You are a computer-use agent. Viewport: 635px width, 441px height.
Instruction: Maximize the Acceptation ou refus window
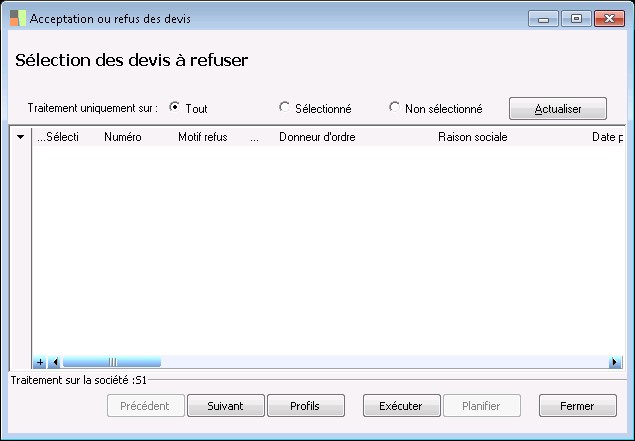pos(576,19)
